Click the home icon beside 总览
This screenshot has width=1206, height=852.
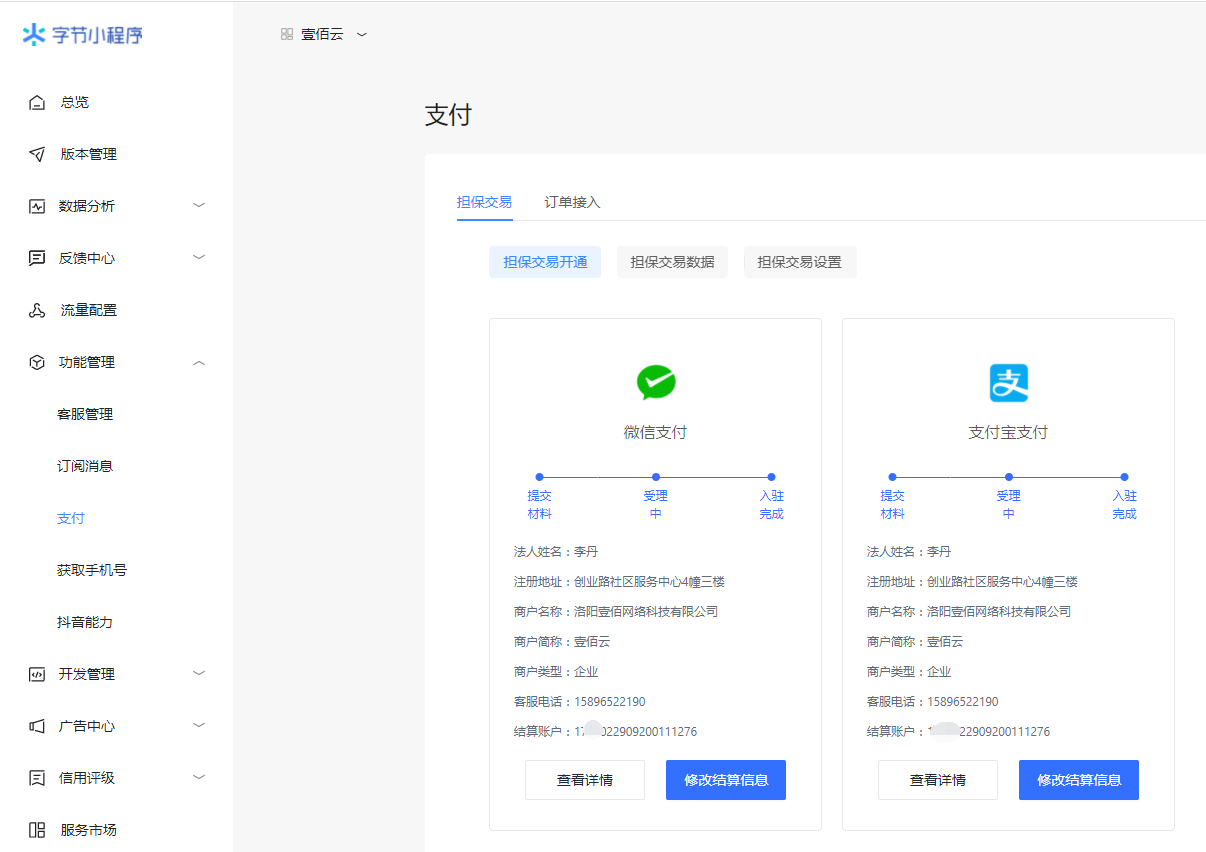tap(37, 102)
